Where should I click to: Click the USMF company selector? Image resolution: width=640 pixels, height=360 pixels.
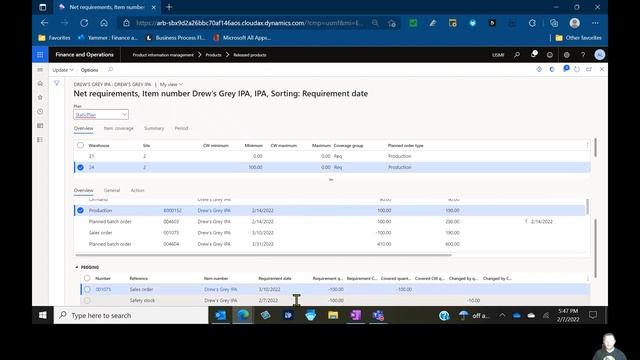[x=498, y=55]
